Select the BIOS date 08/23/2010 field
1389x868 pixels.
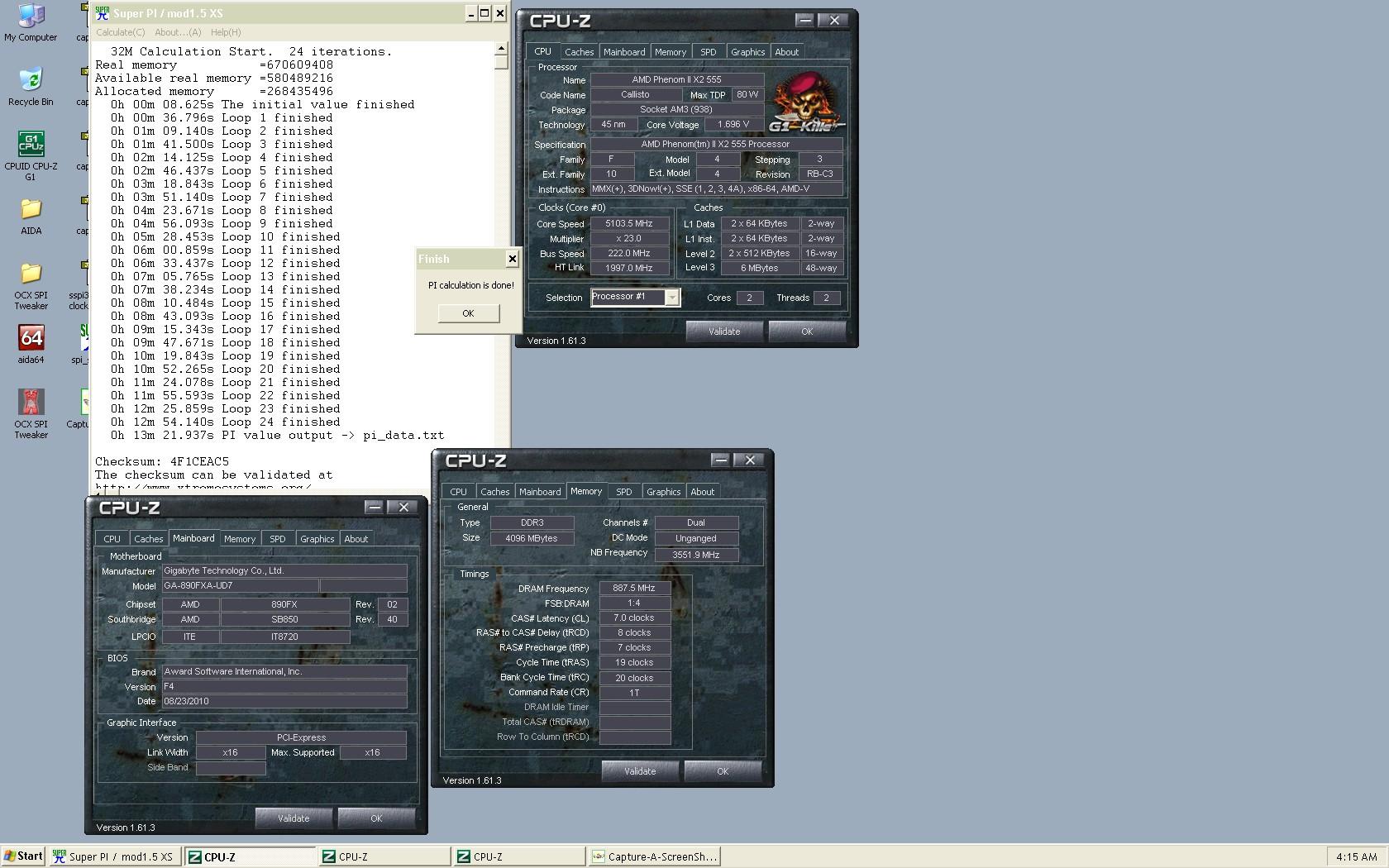point(284,701)
